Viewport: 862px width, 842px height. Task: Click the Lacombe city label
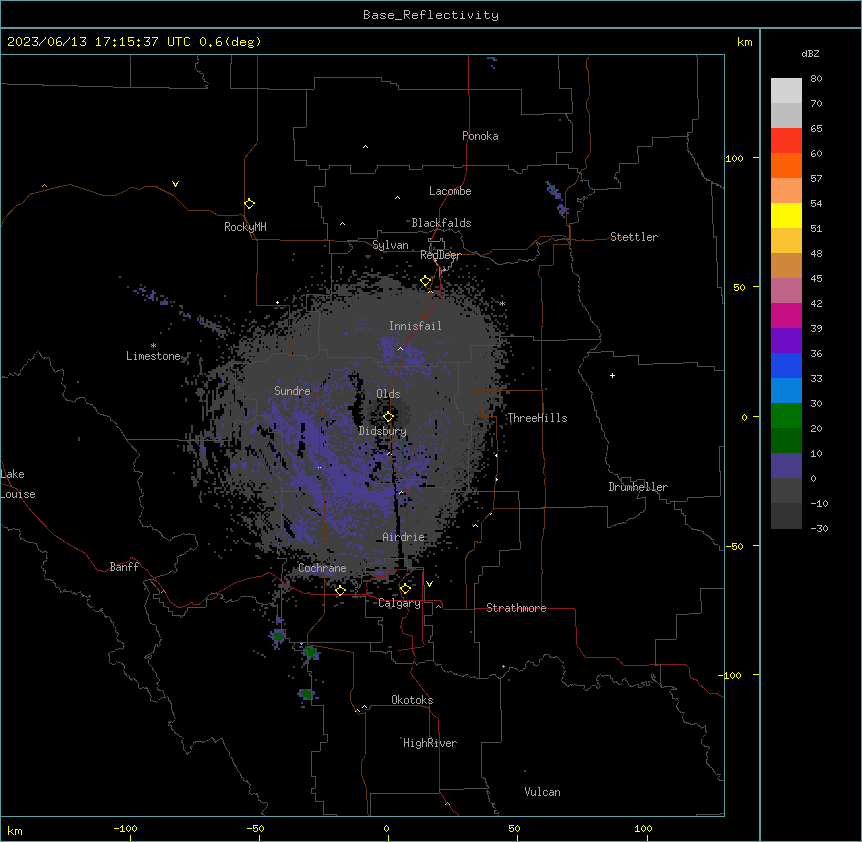click(x=450, y=191)
